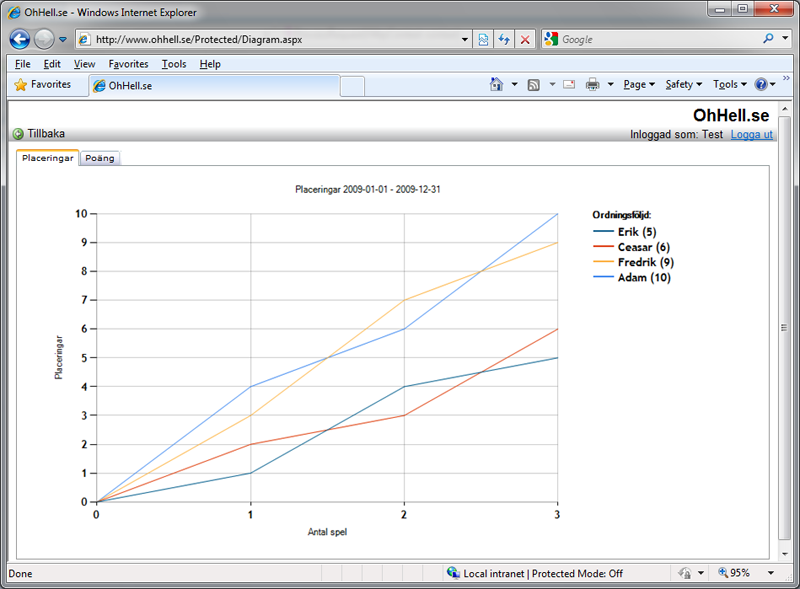Click the Google search input field
The height and width of the screenshot is (589, 800).
tap(655, 40)
